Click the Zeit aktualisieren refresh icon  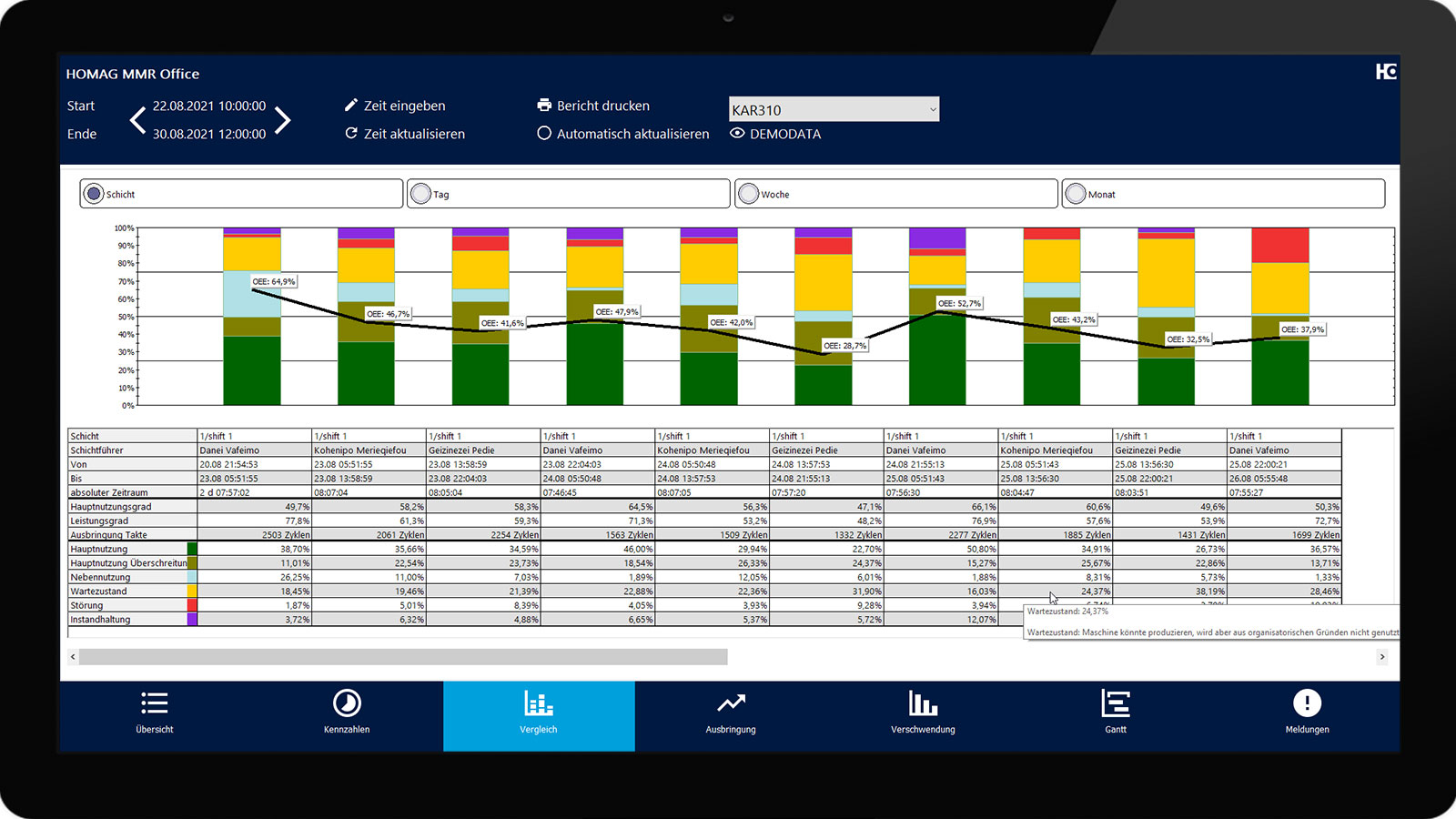(351, 134)
